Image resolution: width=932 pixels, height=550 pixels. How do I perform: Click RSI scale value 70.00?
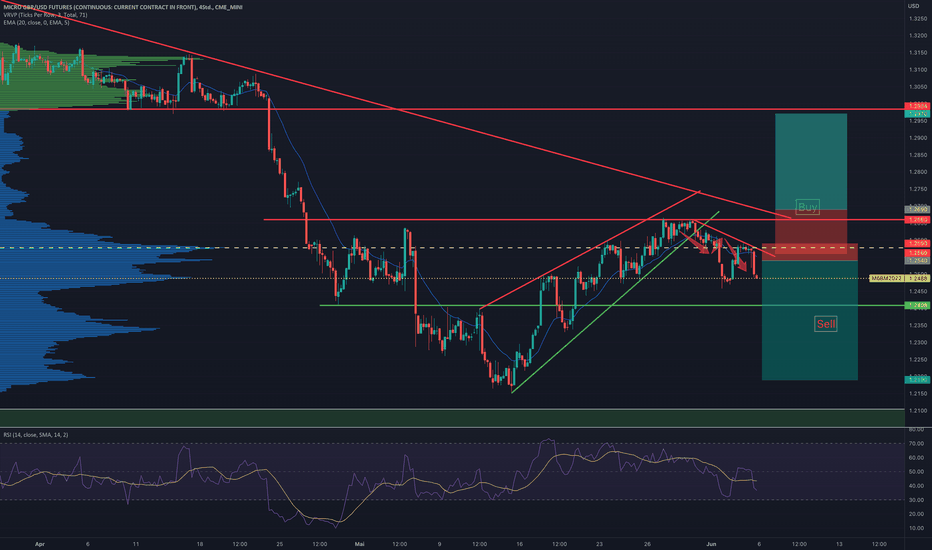pyautogui.click(x=917, y=444)
